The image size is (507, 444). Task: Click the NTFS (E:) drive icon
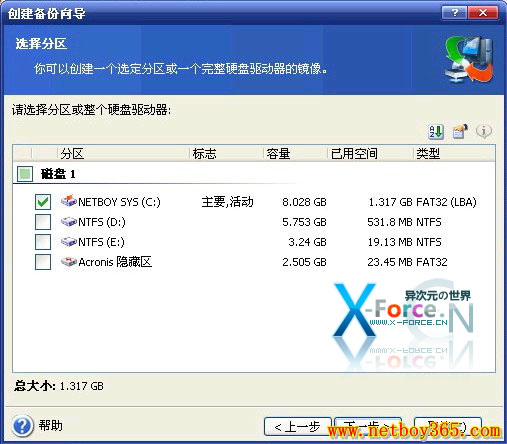69,242
